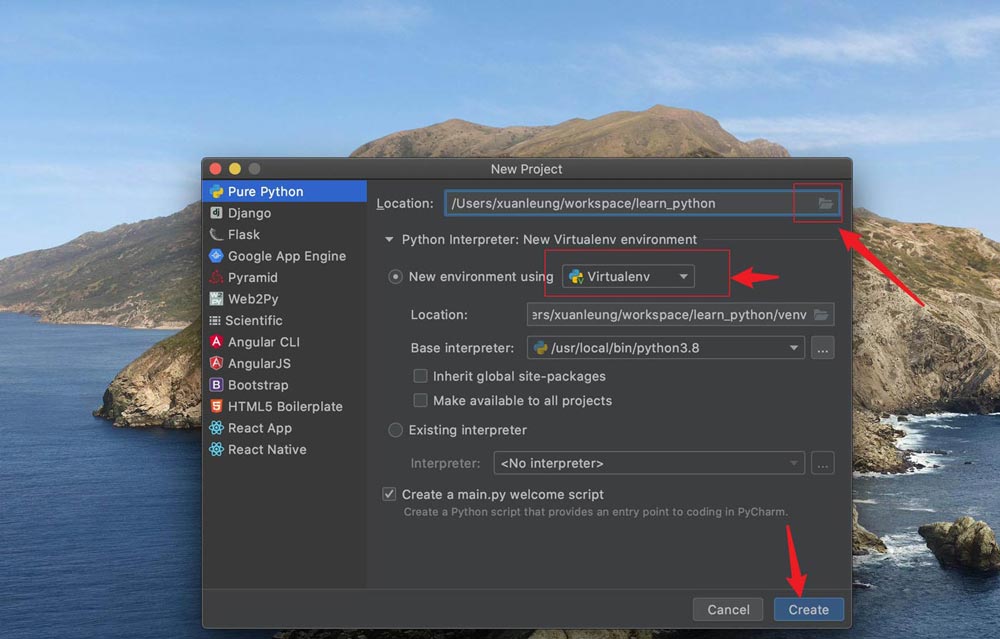Browse folder icon in project Location field
1000x639 pixels.
click(825, 203)
